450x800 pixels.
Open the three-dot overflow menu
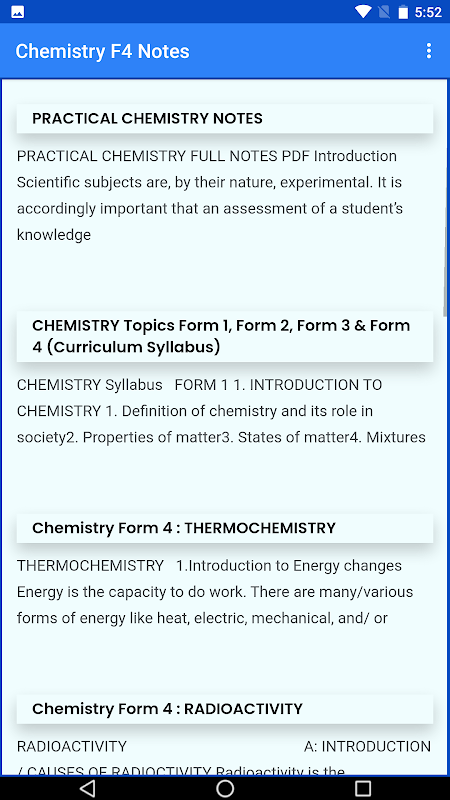tap(429, 51)
